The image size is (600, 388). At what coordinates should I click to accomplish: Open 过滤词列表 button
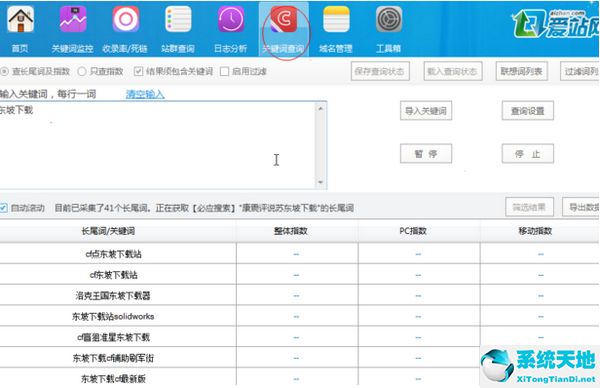pos(580,71)
